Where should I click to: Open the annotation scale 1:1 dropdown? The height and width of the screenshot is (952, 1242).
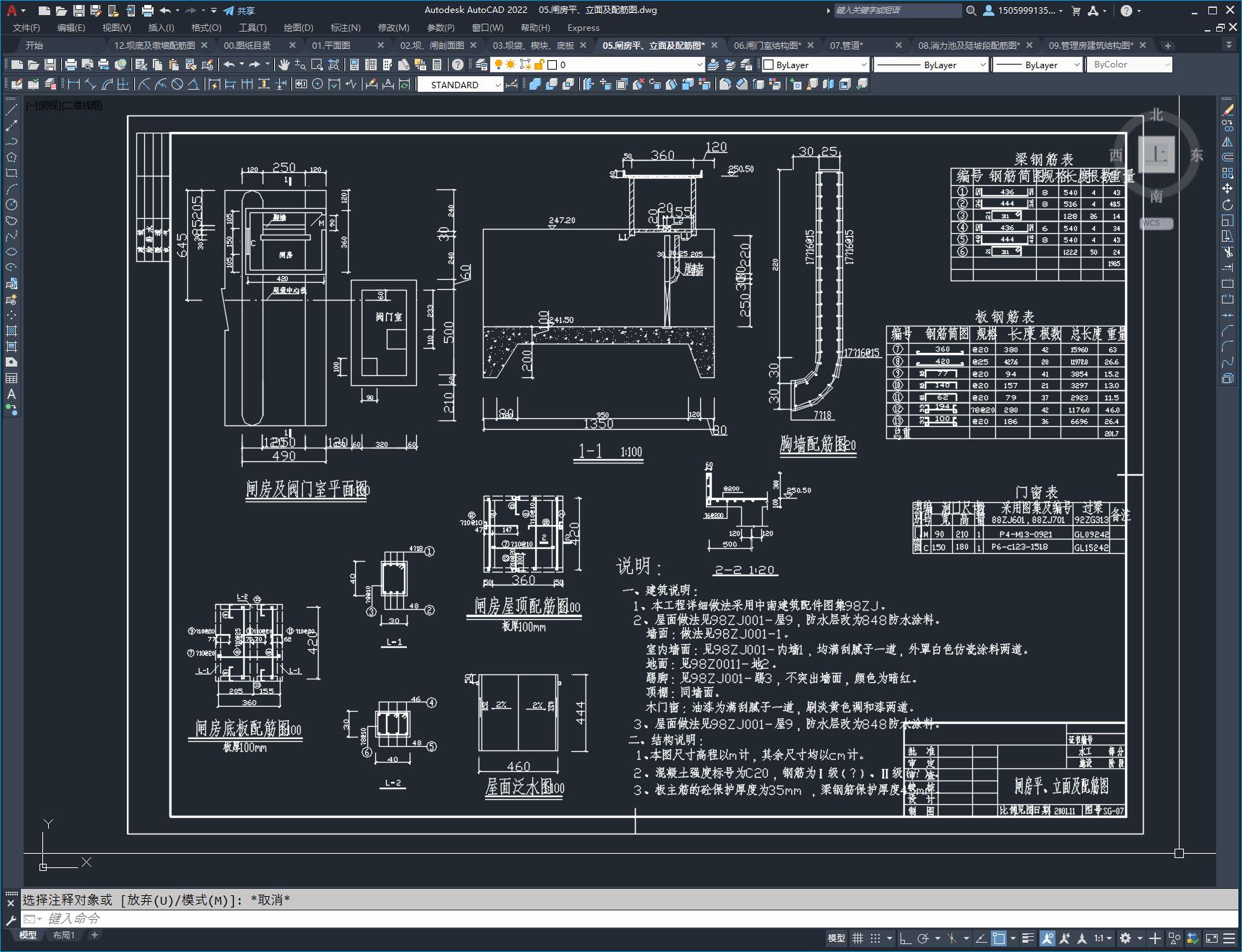(x=1103, y=938)
